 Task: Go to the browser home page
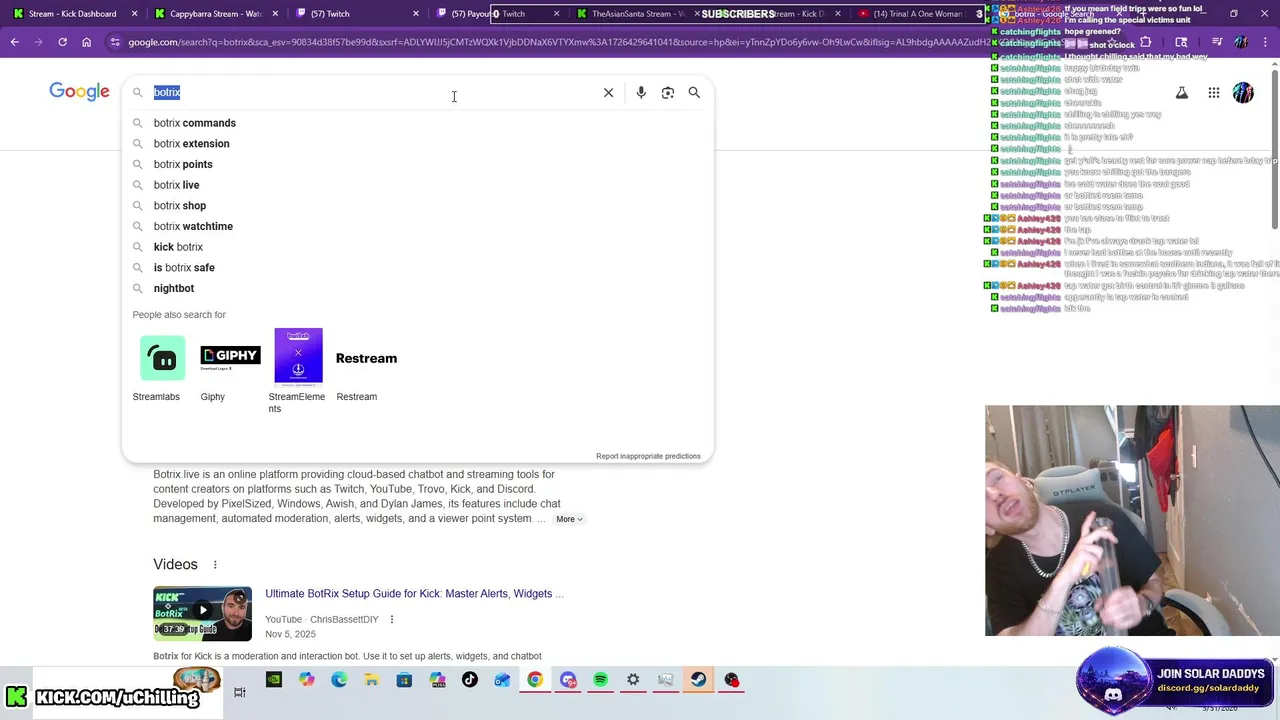[86, 42]
